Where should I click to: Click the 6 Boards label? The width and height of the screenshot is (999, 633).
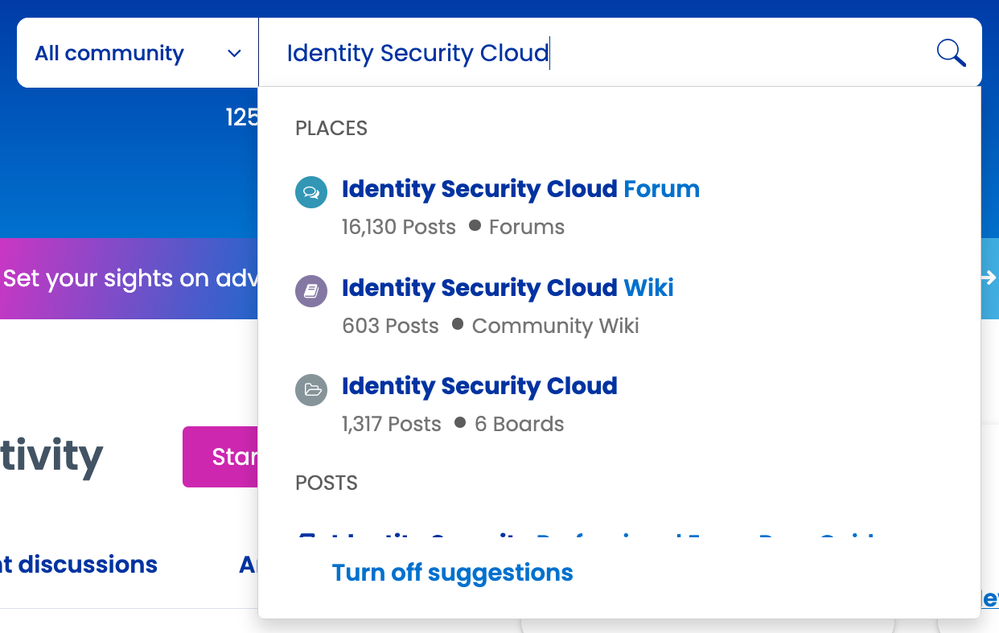pos(519,424)
